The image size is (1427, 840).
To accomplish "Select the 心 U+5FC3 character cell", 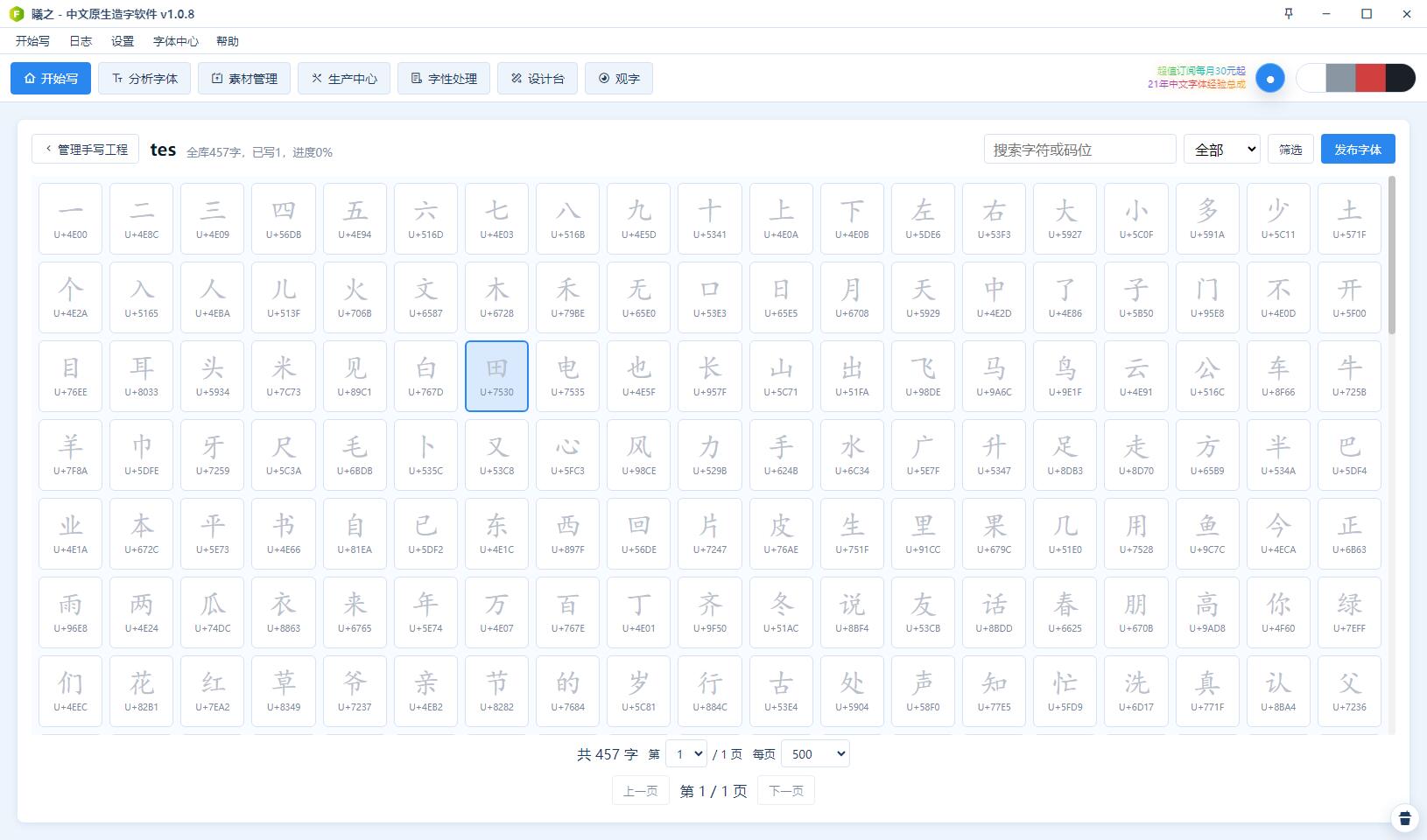I will coord(567,455).
